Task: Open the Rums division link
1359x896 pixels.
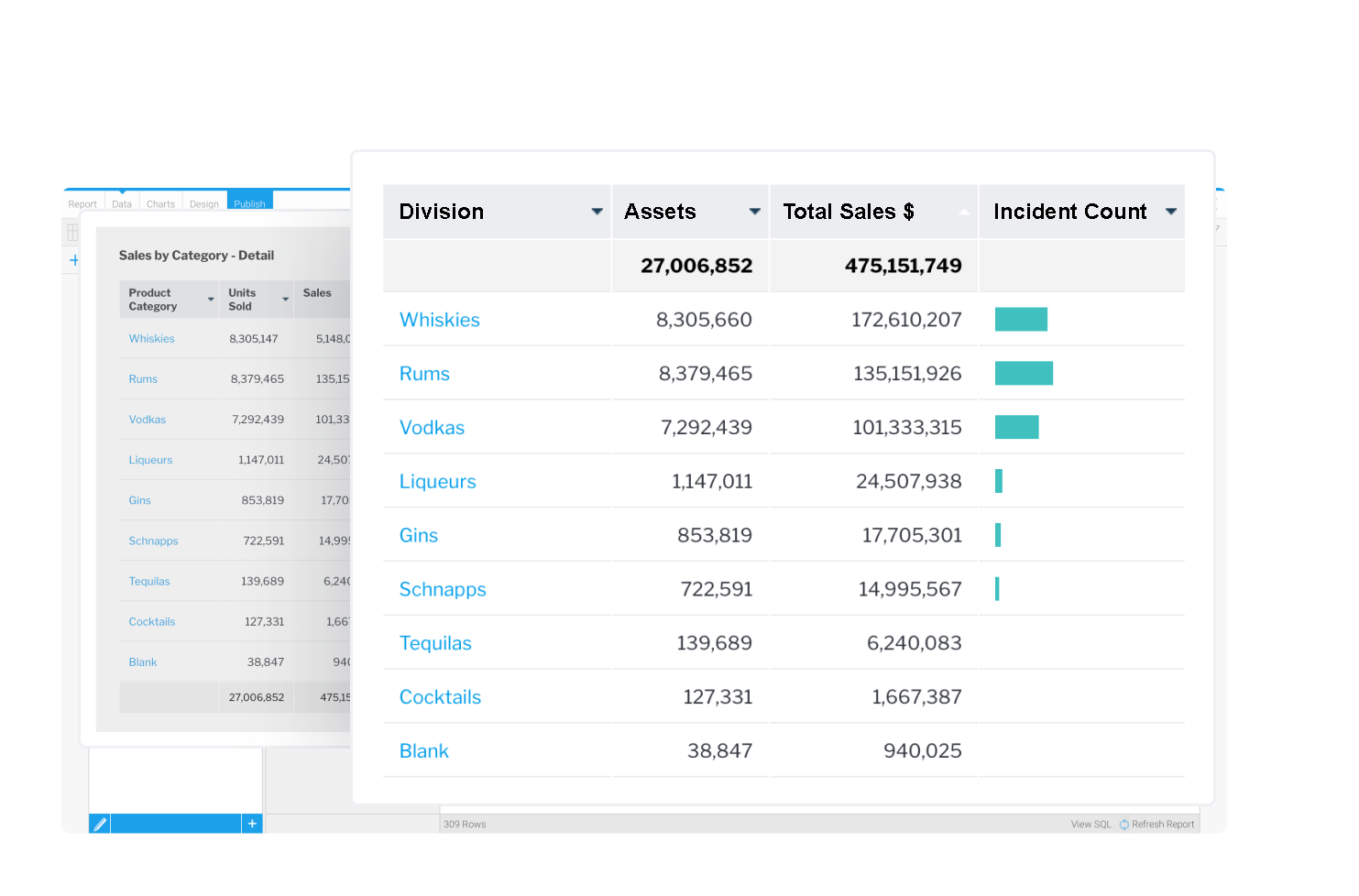Action: (424, 373)
